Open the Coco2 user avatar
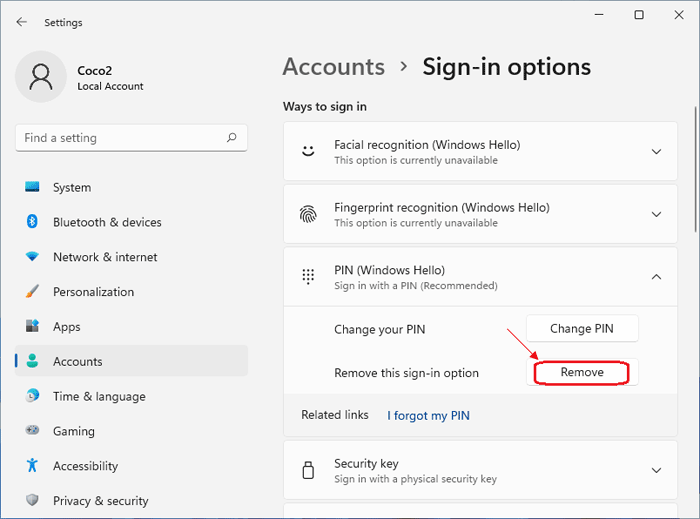The width and height of the screenshot is (700, 519). [x=41, y=77]
